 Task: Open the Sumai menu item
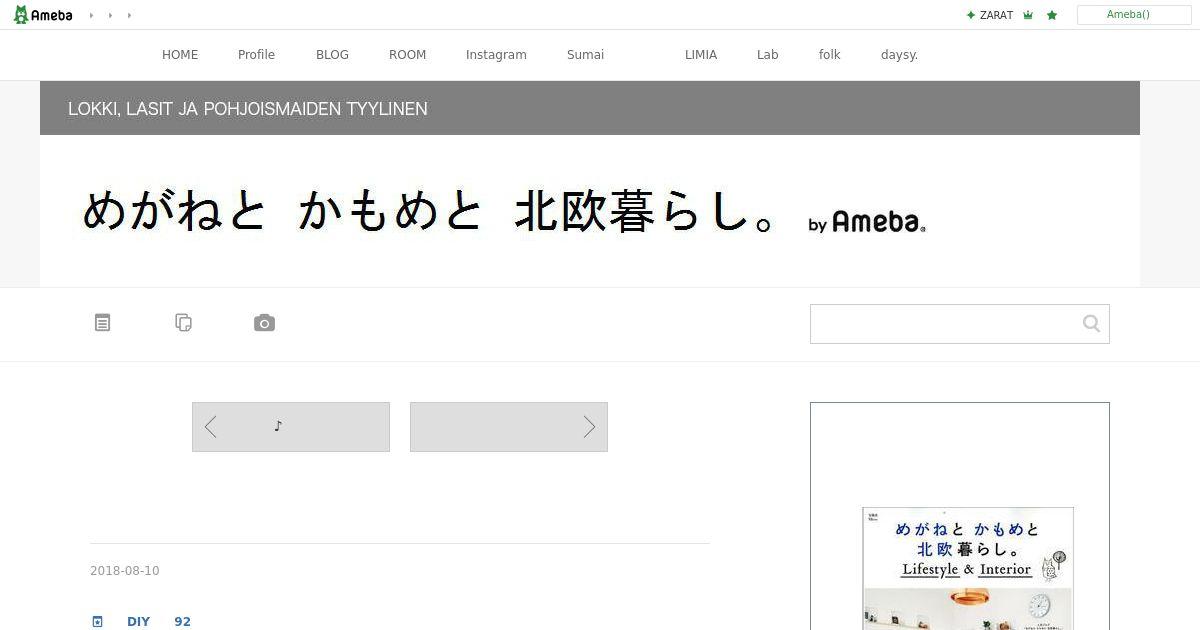point(585,55)
